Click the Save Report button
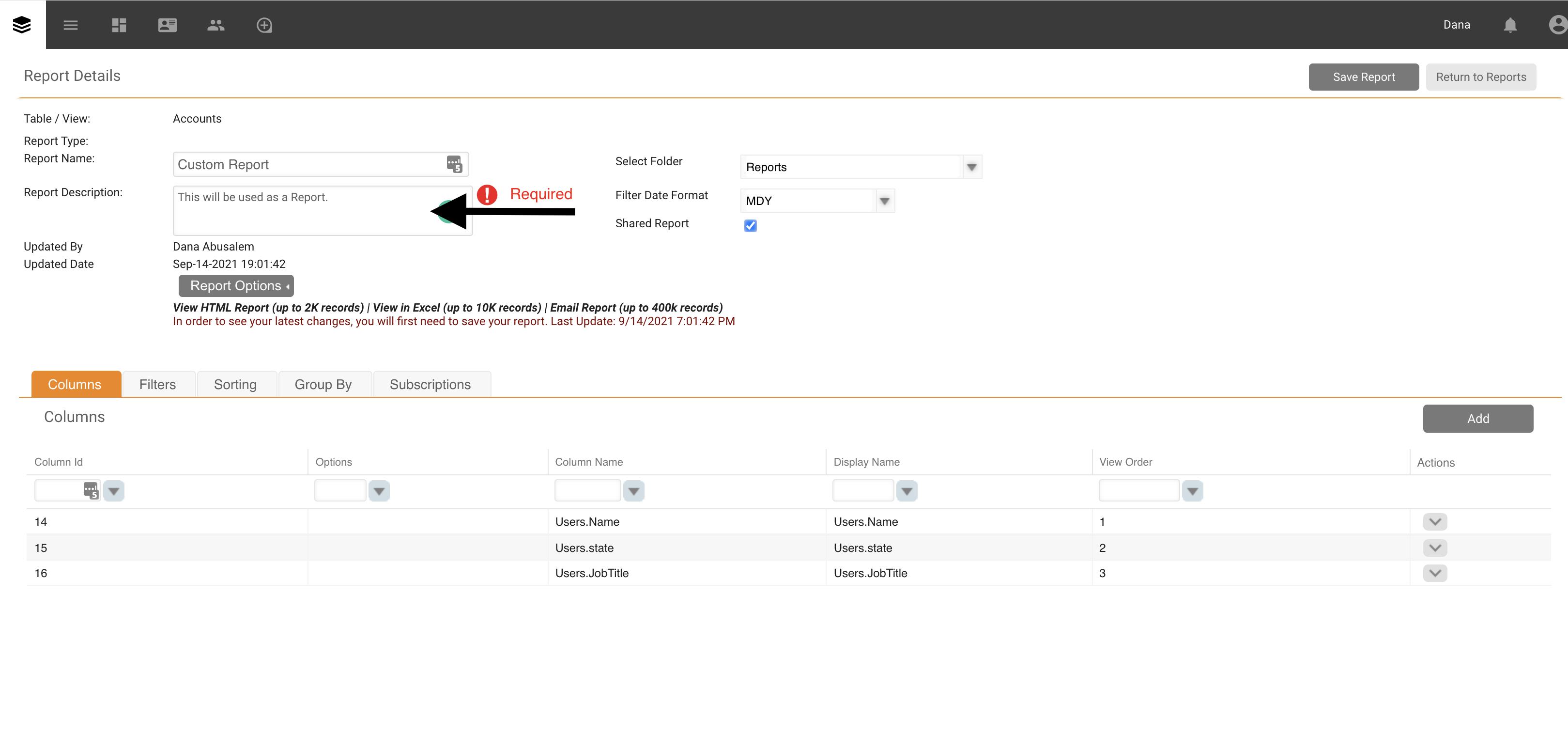This screenshot has height=737, width=1568. [1364, 77]
